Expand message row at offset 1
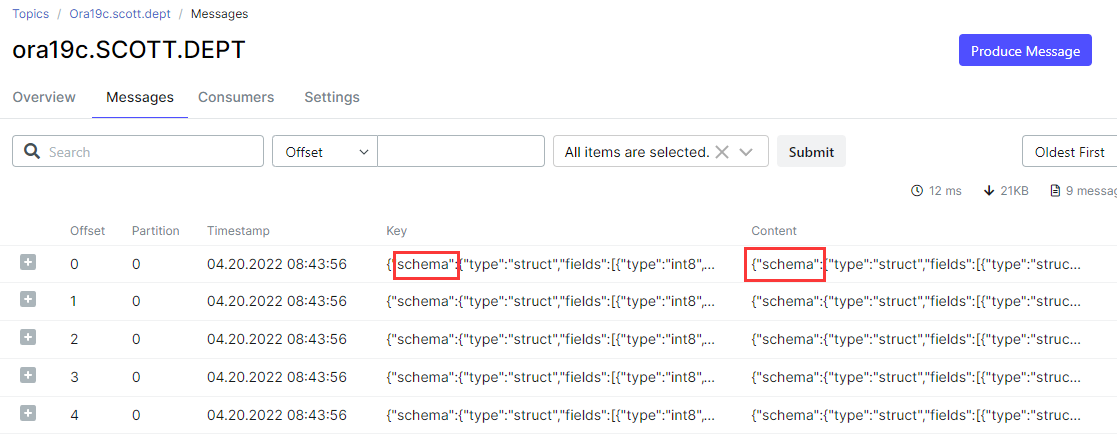Viewport: 1117px width, 438px height. click(28, 300)
